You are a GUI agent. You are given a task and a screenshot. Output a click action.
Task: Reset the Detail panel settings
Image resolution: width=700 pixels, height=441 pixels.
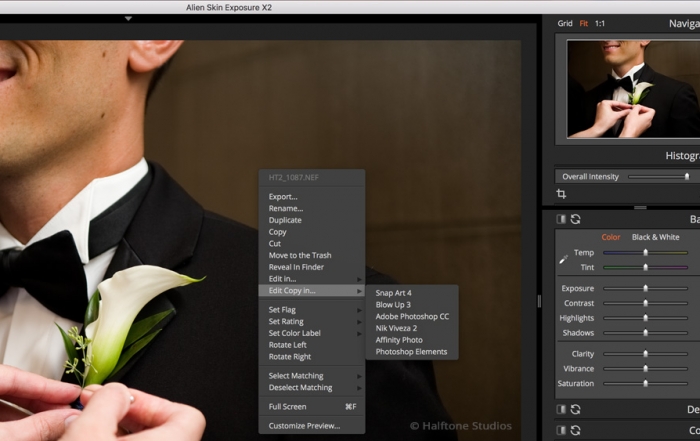click(575, 409)
